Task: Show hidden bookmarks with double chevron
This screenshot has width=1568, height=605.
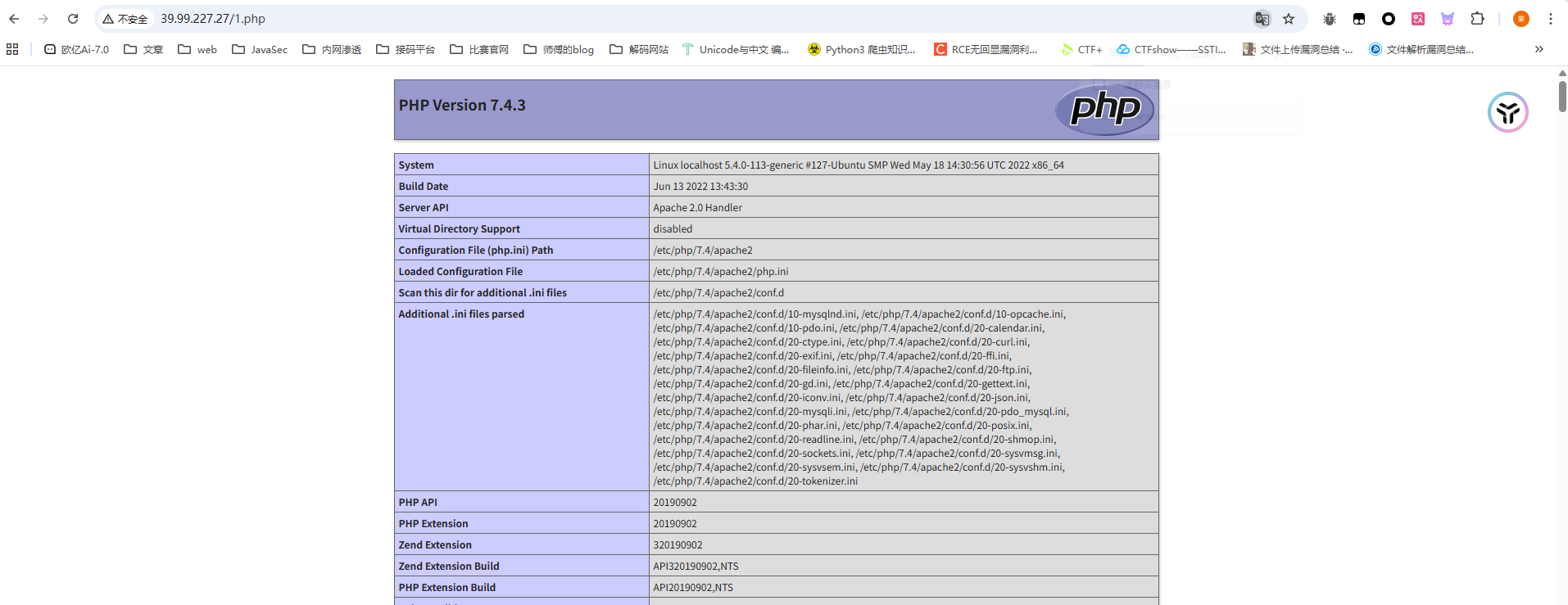Action: (1539, 49)
